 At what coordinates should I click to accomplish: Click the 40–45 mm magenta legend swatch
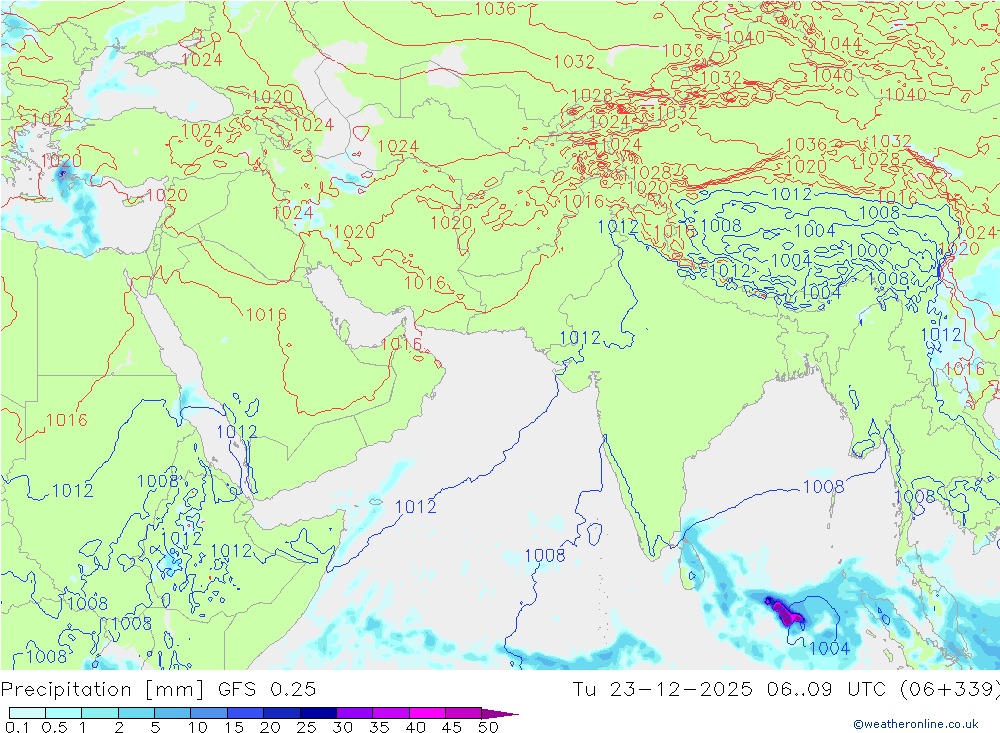click(x=427, y=713)
